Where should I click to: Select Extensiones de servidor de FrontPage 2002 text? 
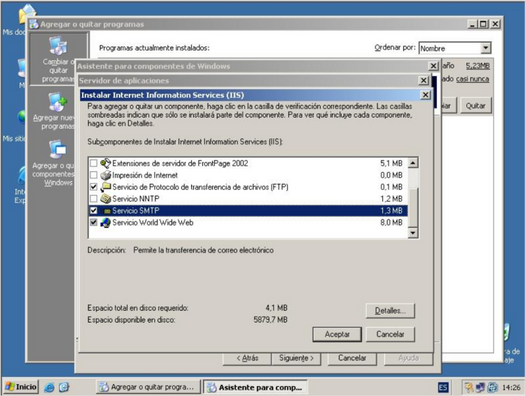tap(180, 163)
